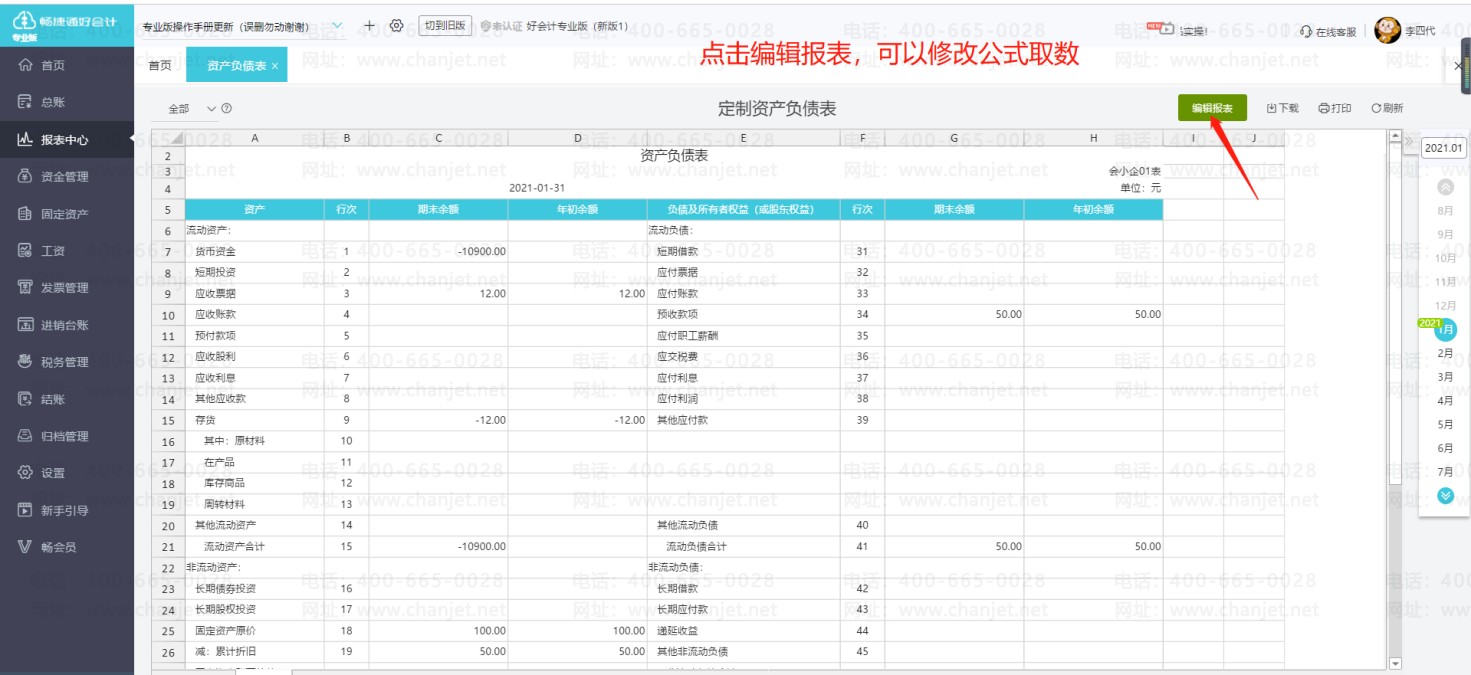Close the 资产负债表 tab
This screenshot has height=675, width=1471.
(x=275, y=66)
